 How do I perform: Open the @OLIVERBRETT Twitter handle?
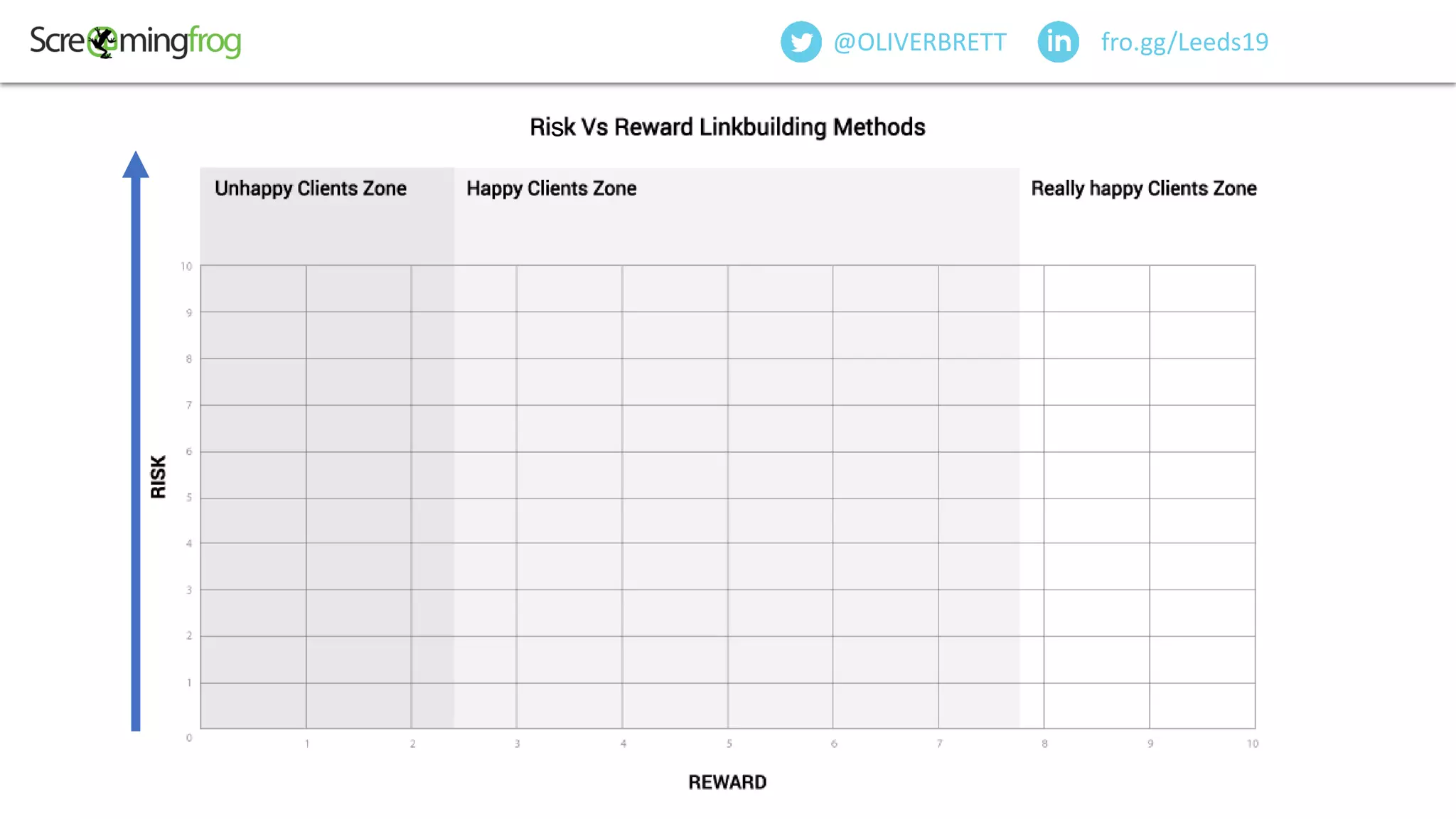click(920, 42)
